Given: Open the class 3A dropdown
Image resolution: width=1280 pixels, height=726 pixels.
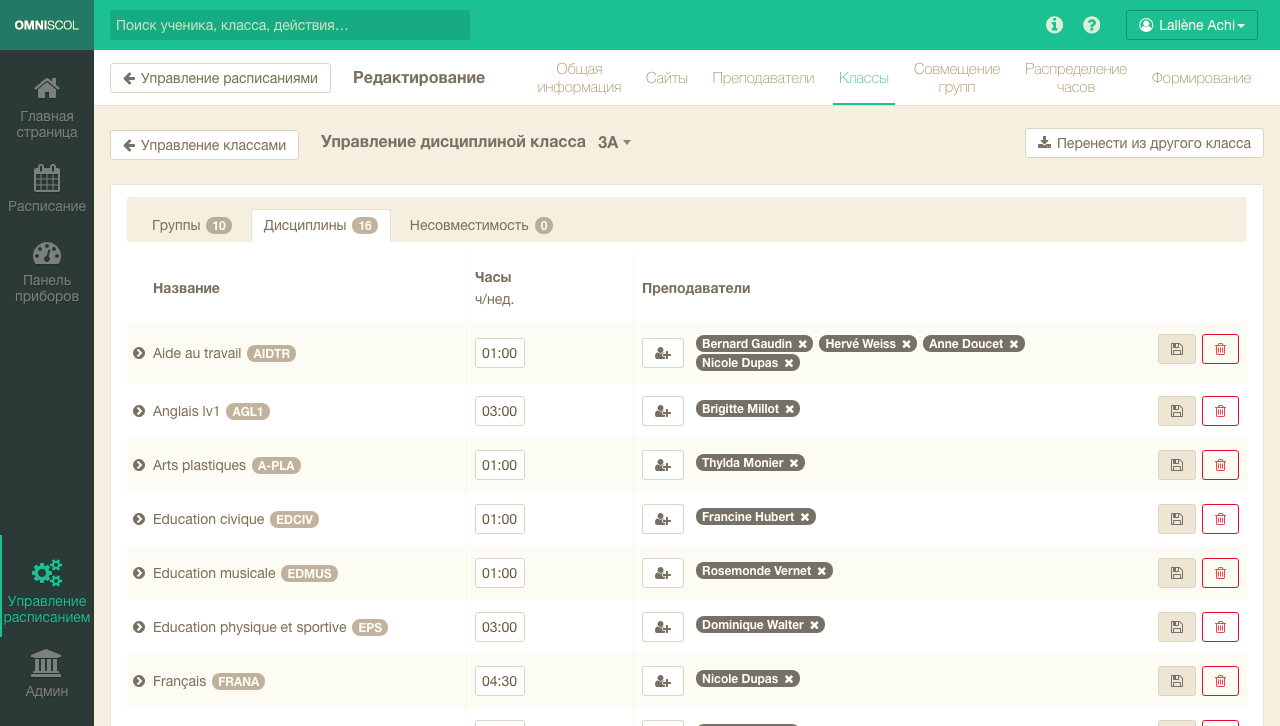Looking at the screenshot, I should pyautogui.click(x=614, y=142).
